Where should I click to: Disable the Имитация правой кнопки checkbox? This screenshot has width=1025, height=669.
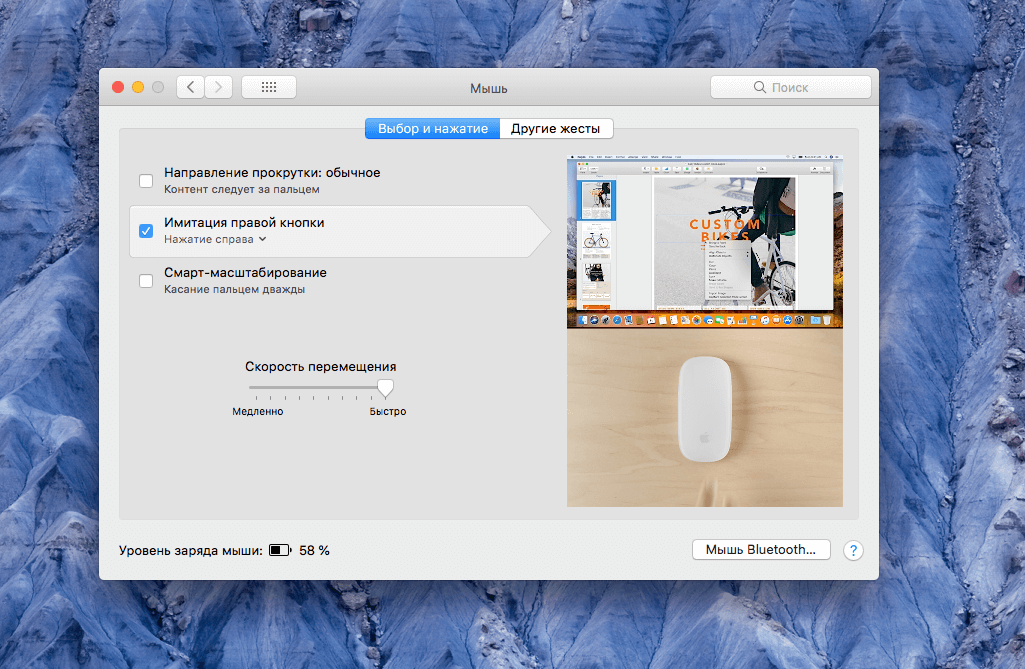pyautogui.click(x=146, y=231)
